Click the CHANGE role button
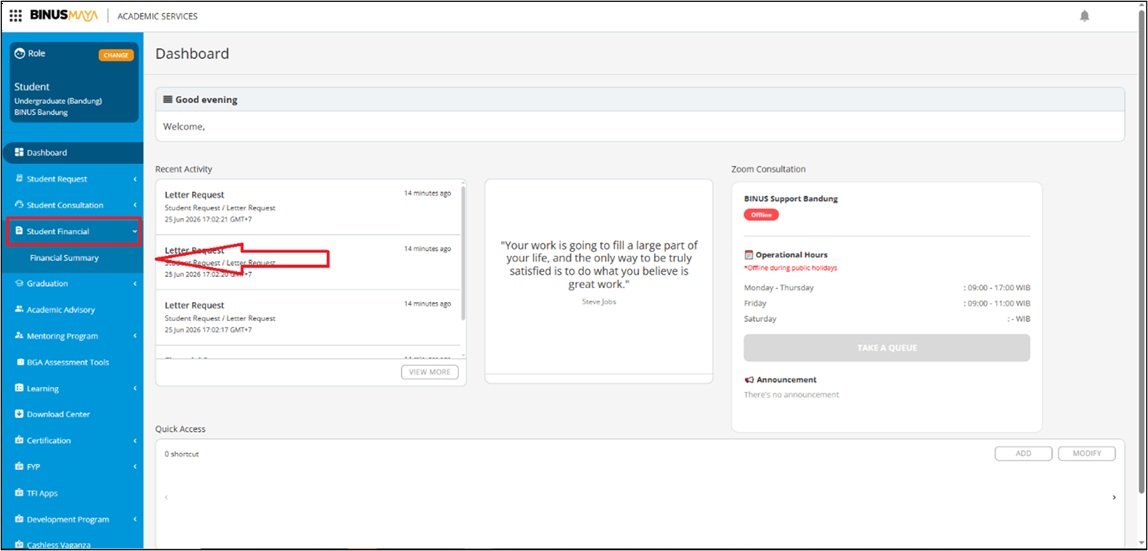1148x551 pixels. click(116, 55)
